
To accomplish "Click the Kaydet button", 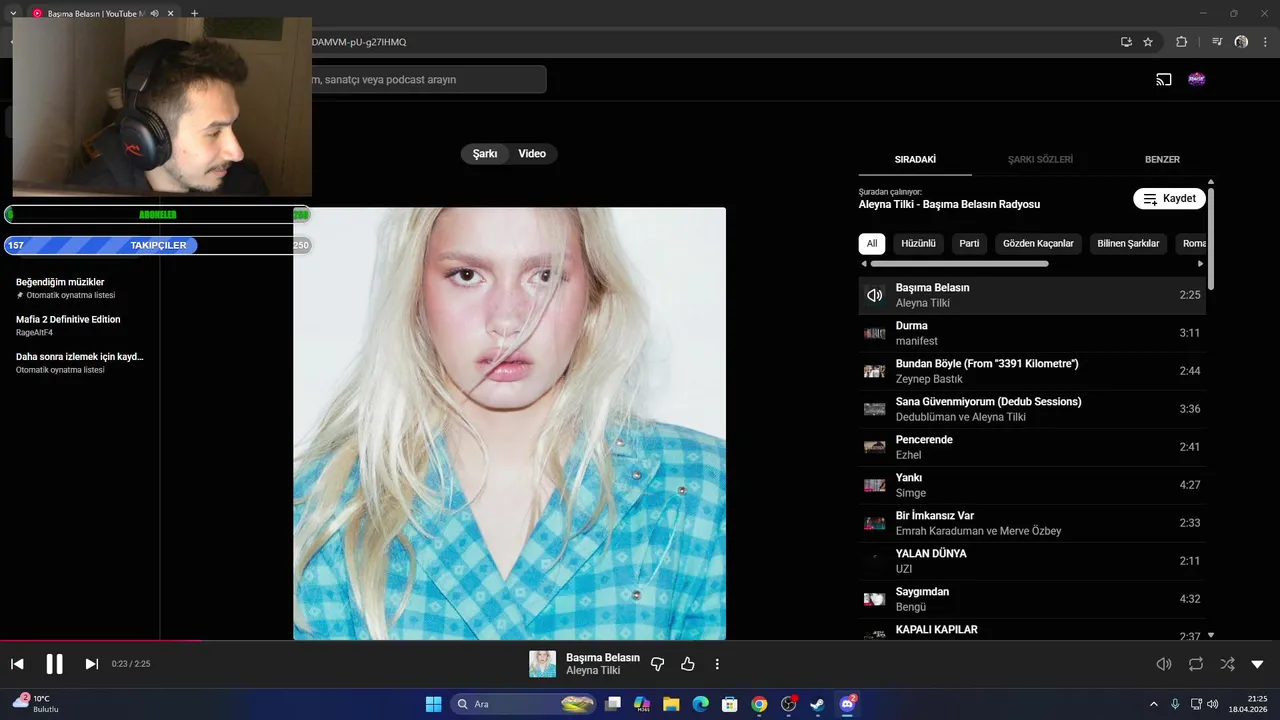I will [1169, 198].
